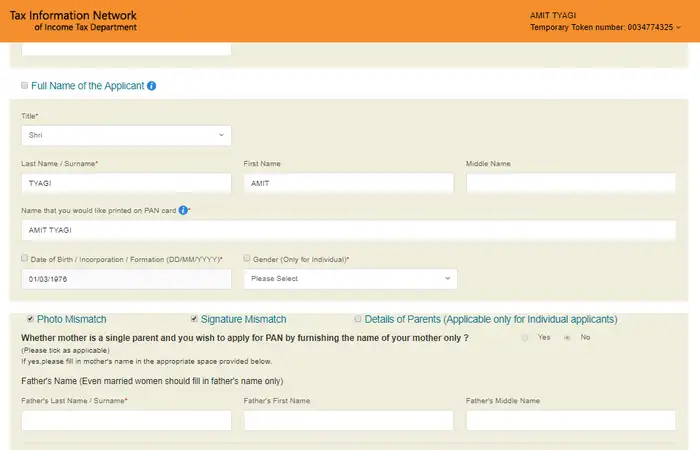Open the Title dropdown showing Shri

click(x=126, y=135)
